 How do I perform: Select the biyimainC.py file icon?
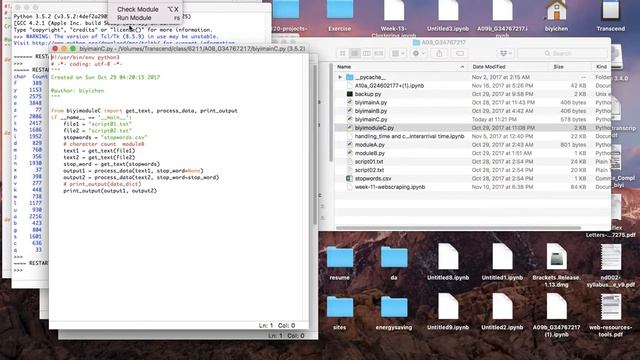pos(349,119)
